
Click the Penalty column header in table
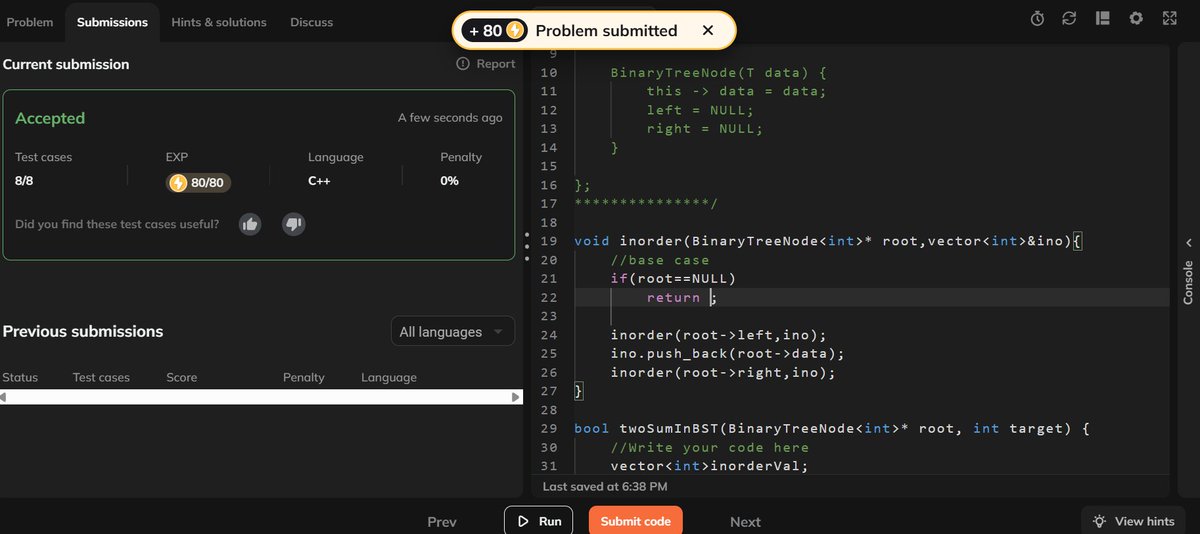304,377
